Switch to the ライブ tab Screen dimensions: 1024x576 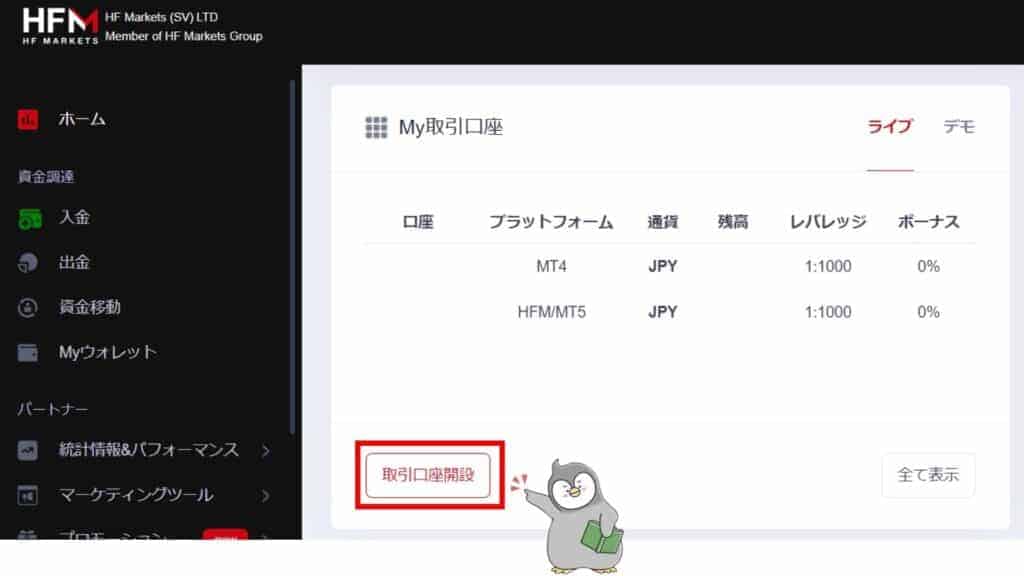click(x=889, y=127)
